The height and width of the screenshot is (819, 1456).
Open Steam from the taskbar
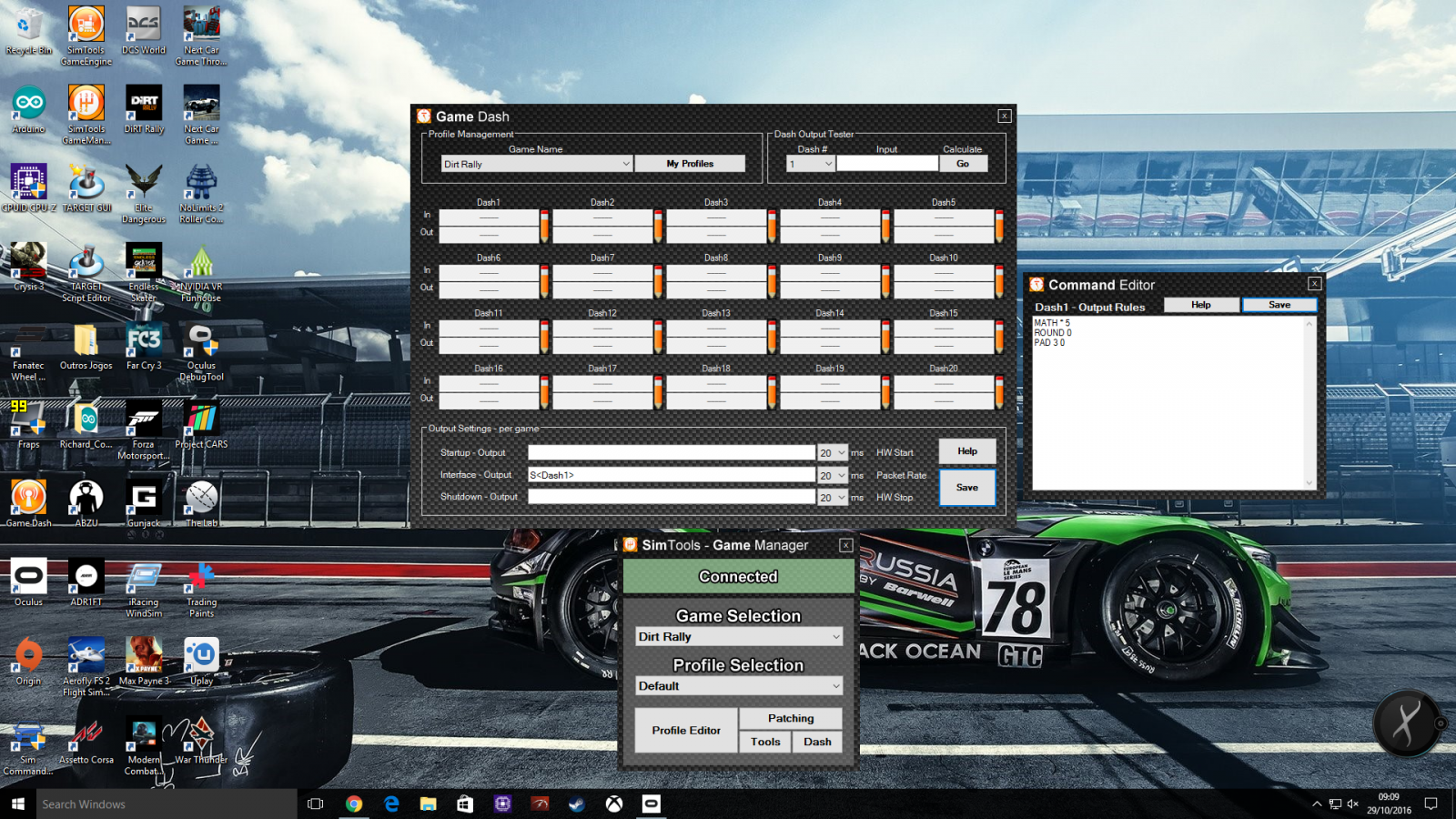pos(577,804)
